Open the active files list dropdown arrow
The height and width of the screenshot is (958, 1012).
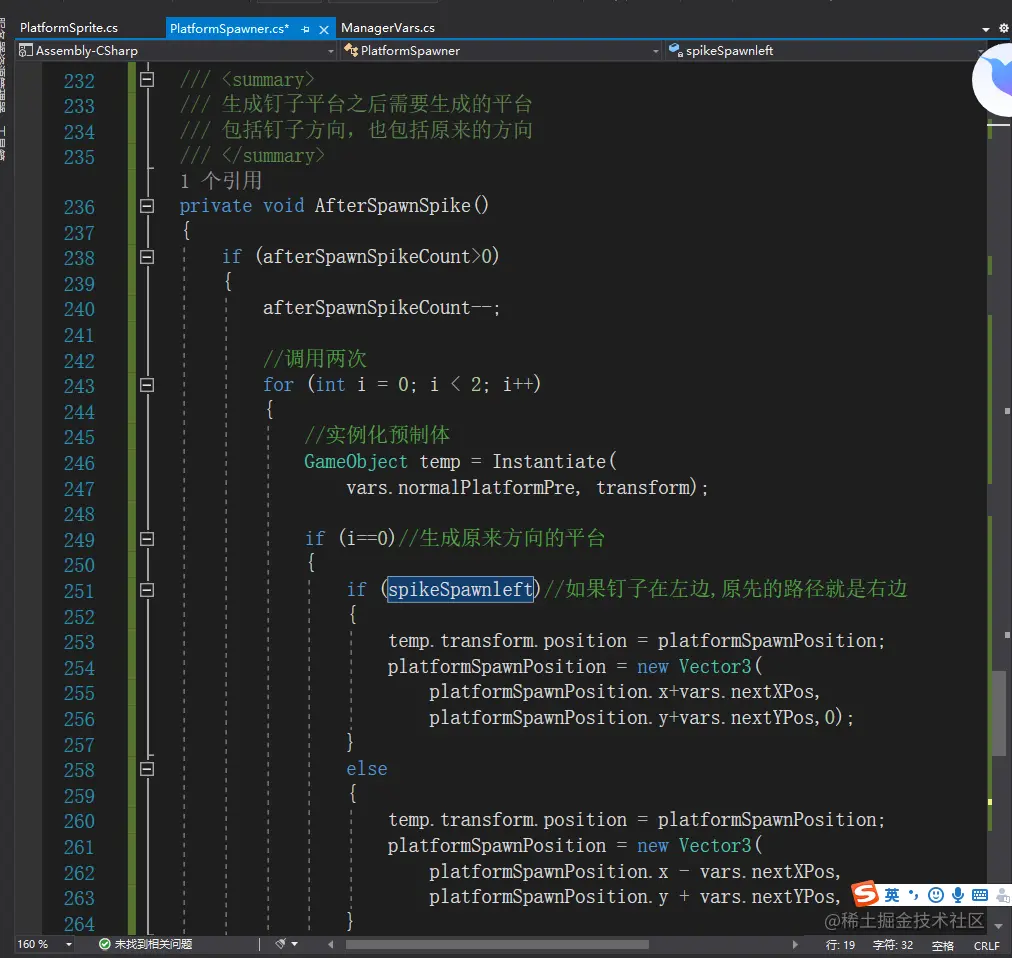coord(986,29)
